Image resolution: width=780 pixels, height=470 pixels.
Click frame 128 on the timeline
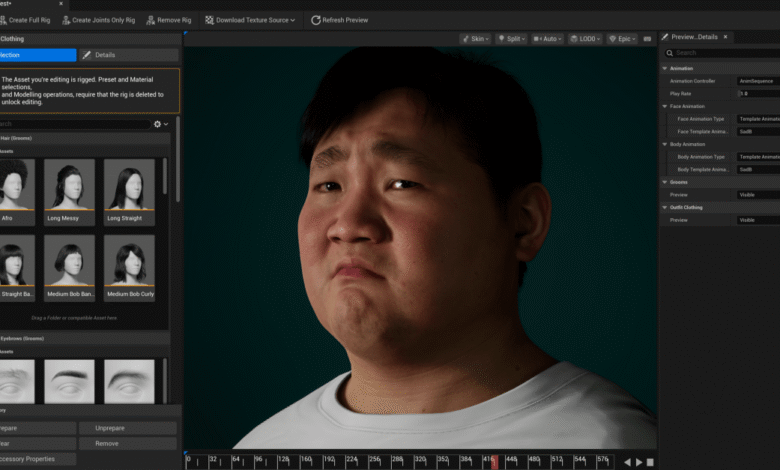(x=284, y=460)
